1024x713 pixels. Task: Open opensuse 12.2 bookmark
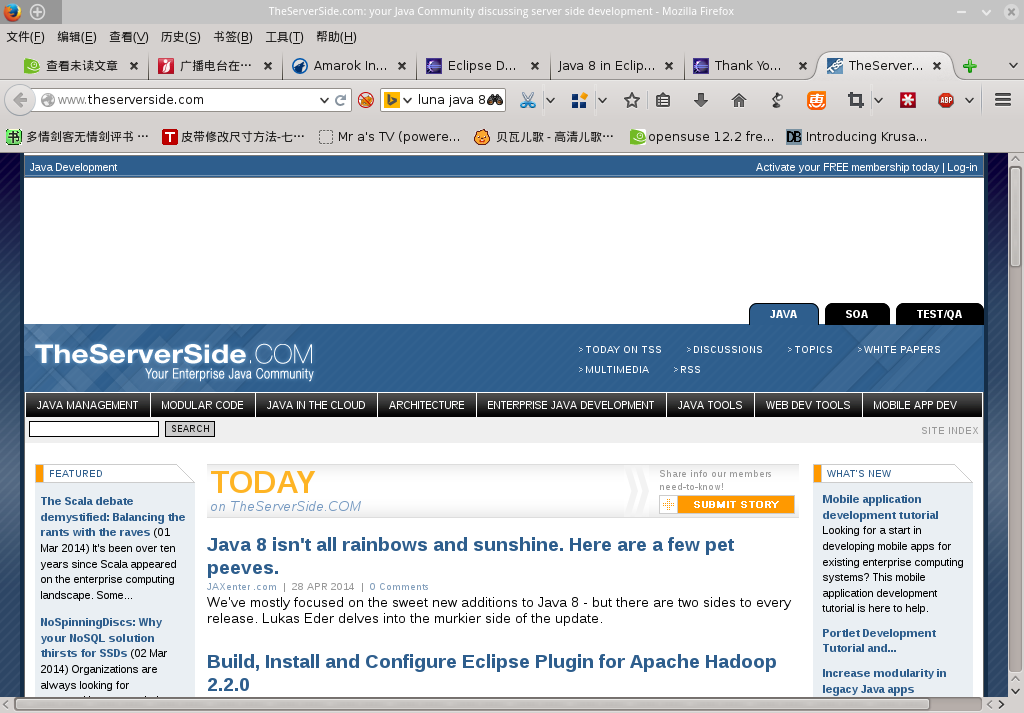[702, 137]
